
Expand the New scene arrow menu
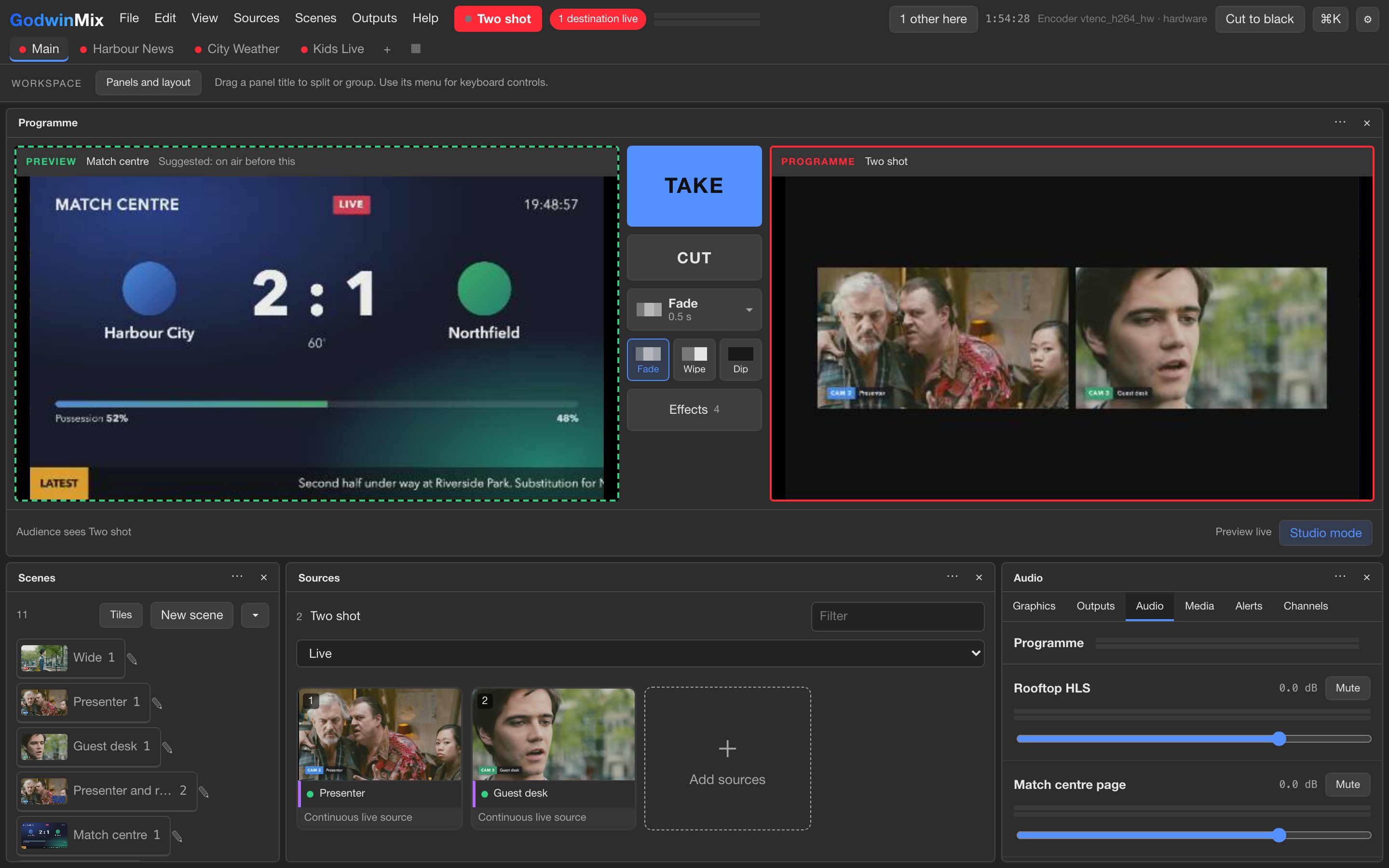(x=255, y=615)
